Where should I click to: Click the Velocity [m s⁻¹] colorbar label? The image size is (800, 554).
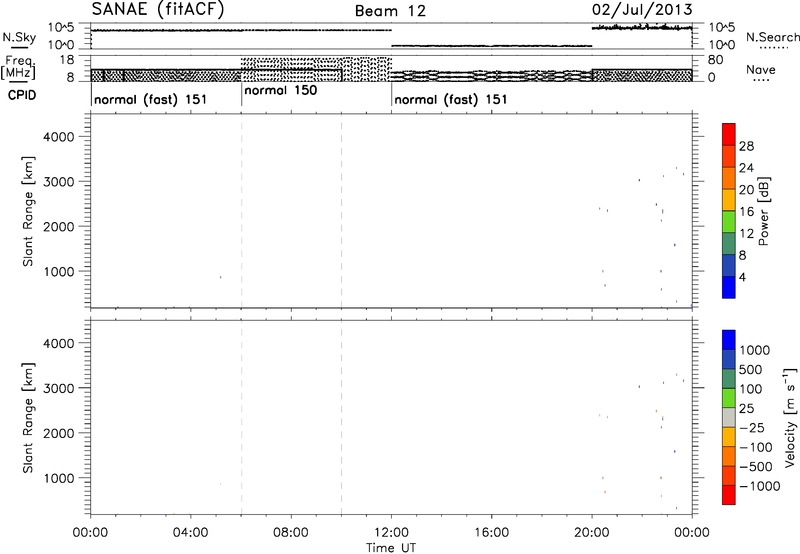click(790, 417)
